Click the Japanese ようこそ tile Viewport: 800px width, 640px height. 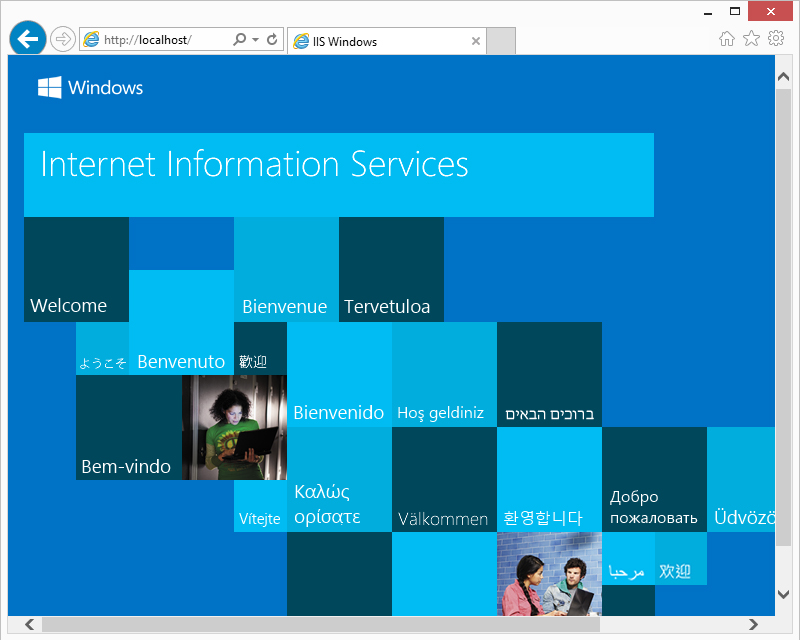(x=103, y=349)
